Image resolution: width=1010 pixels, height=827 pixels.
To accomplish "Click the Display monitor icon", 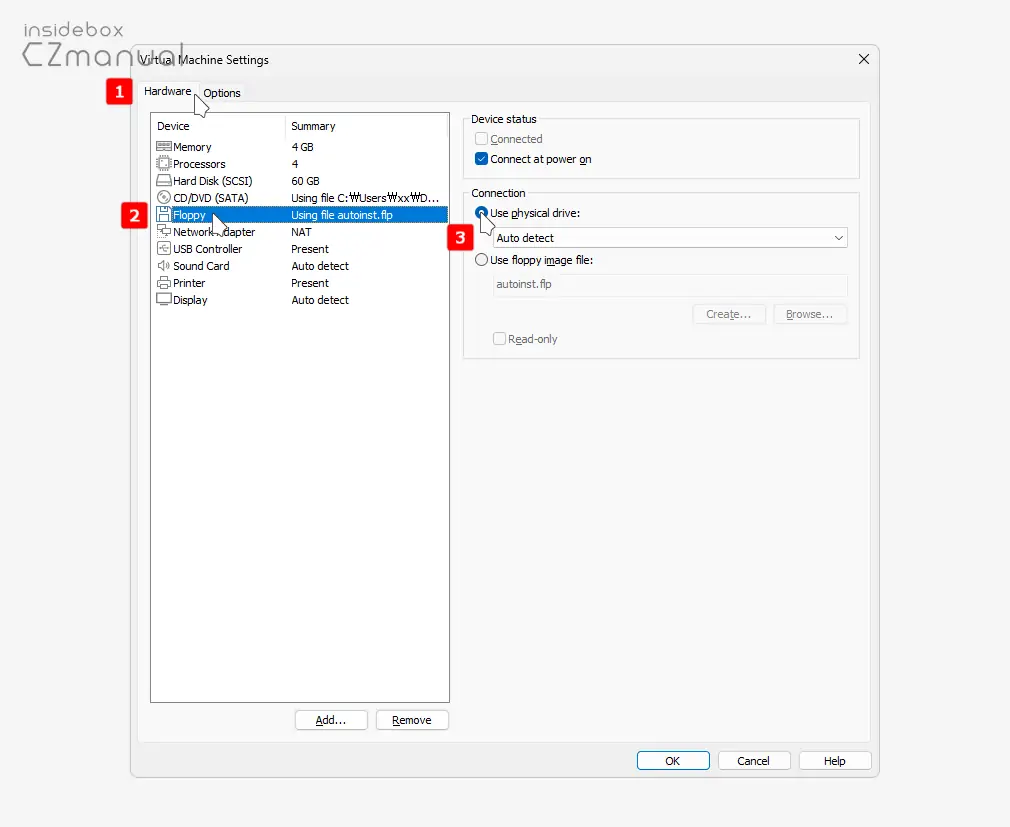I will pyautogui.click(x=164, y=299).
